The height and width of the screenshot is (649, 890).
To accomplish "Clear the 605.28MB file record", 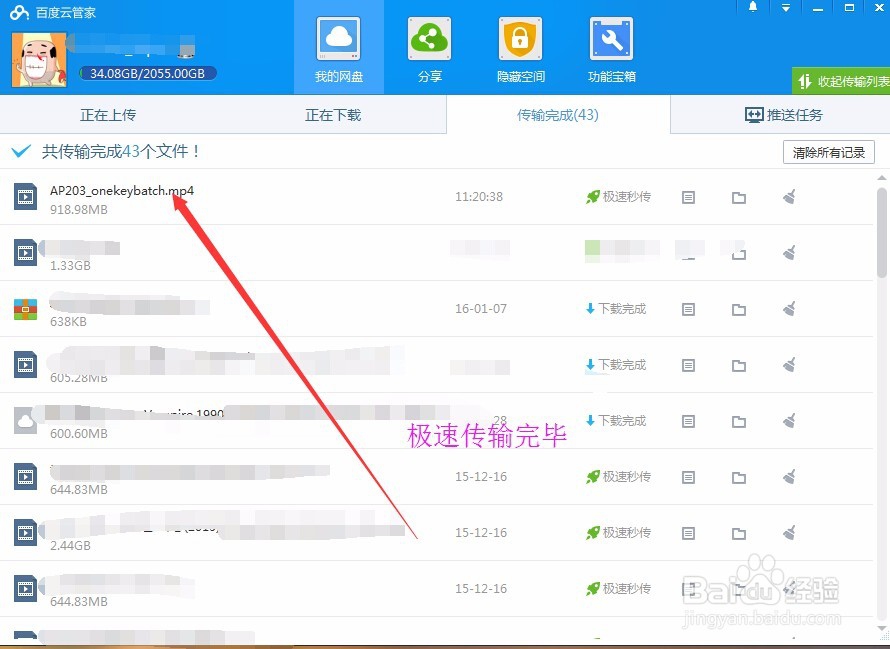I will (789, 364).
